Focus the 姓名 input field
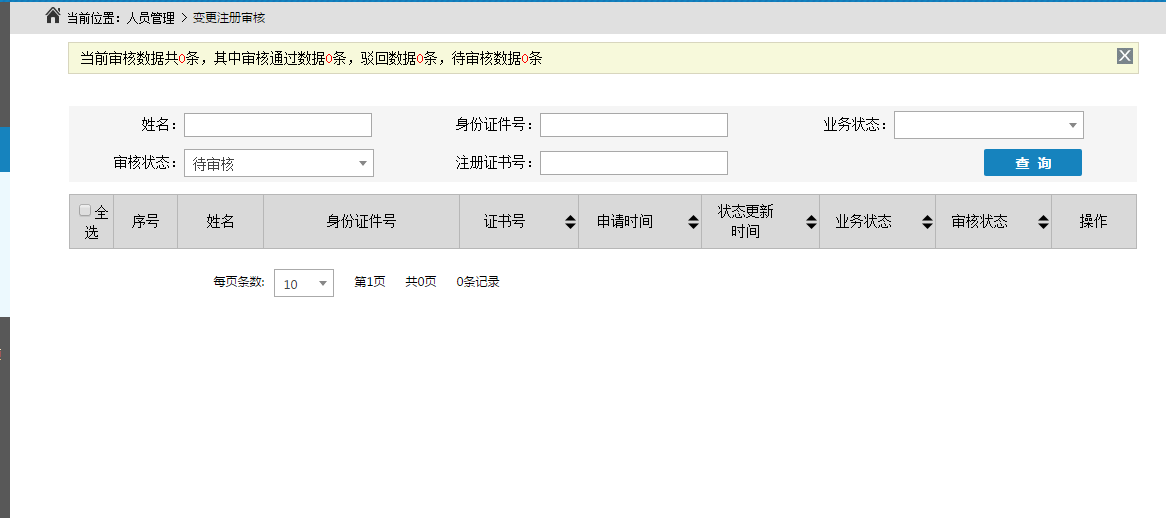 coord(277,125)
